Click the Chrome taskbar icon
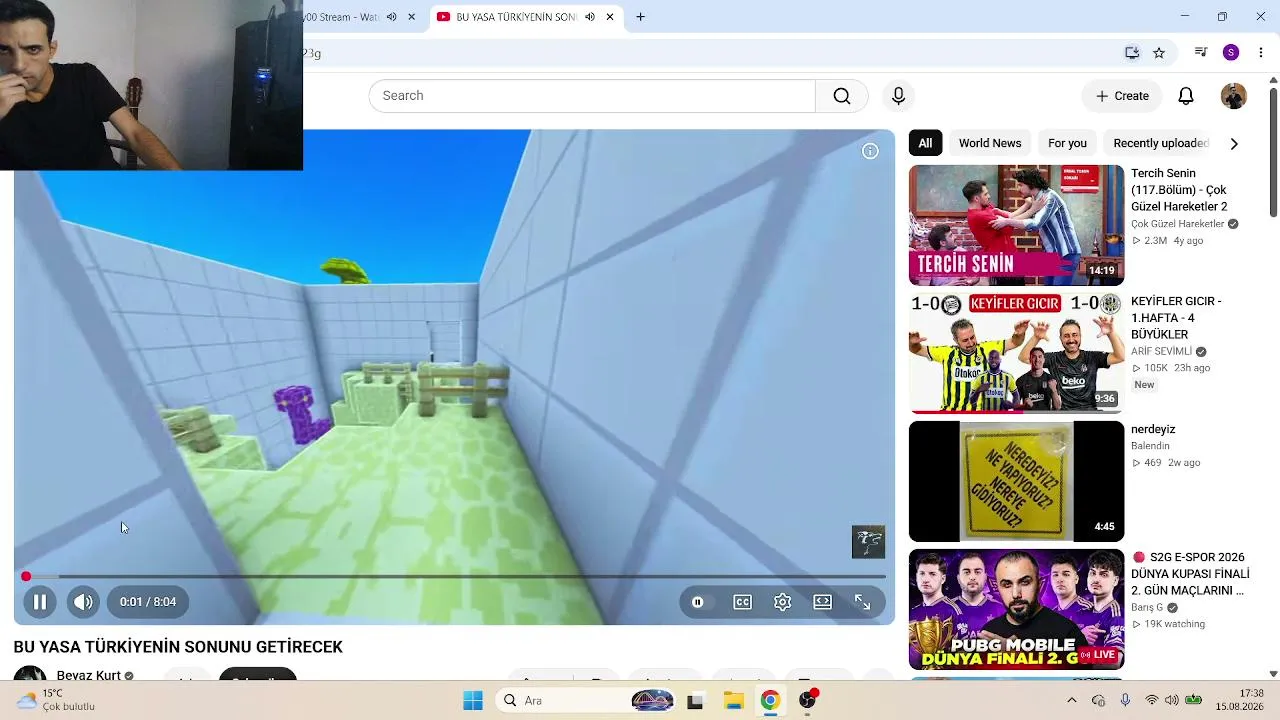1280x720 pixels. tap(770, 701)
